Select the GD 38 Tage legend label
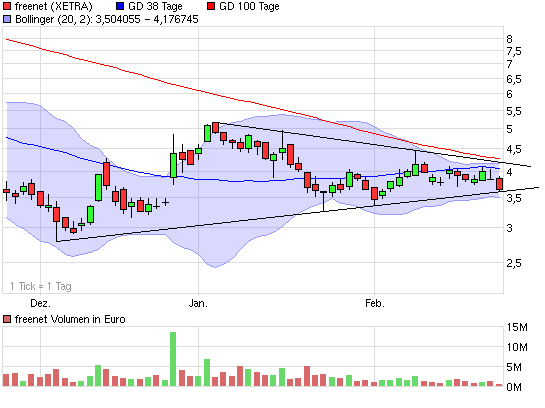Viewport: 545px width, 408px height. pyautogui.click(x=155, y=6)
